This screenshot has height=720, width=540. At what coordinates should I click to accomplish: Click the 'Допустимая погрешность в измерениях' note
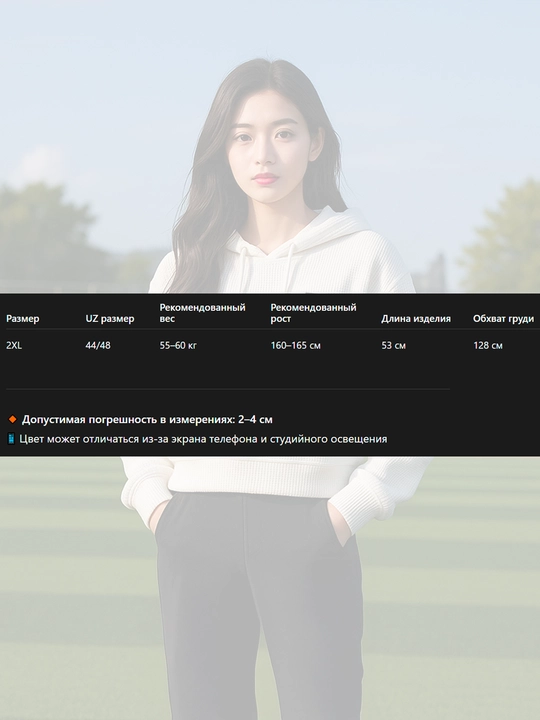147,419
